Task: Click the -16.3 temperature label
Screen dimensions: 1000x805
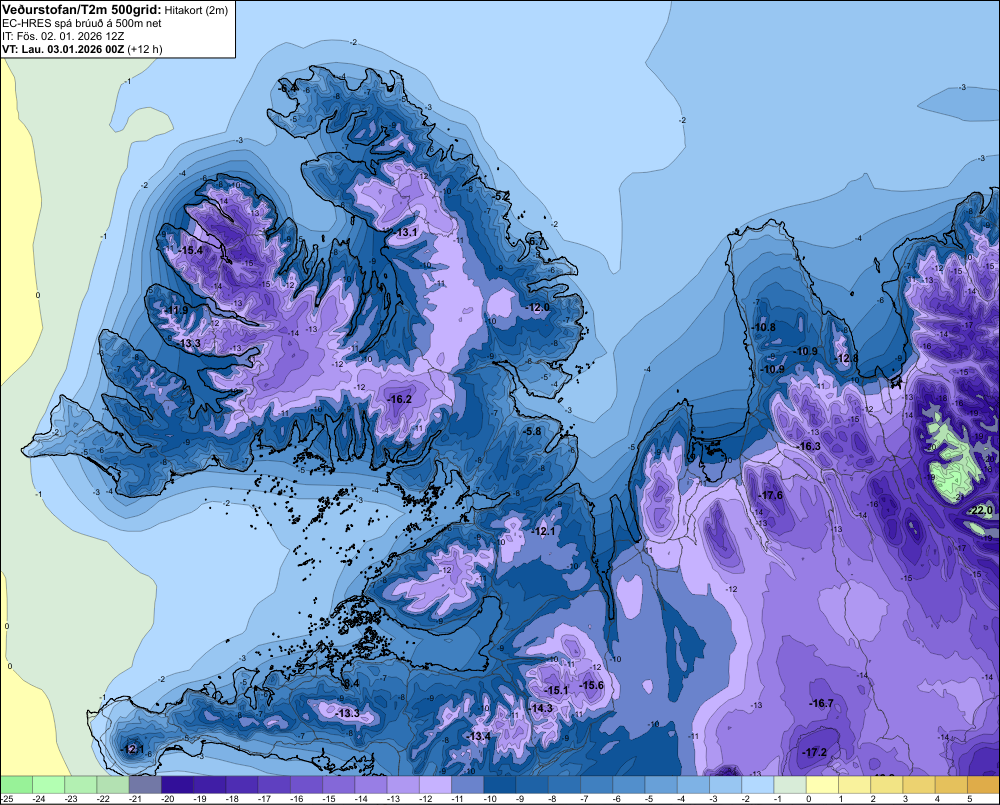Action: (x=809, y=446)
